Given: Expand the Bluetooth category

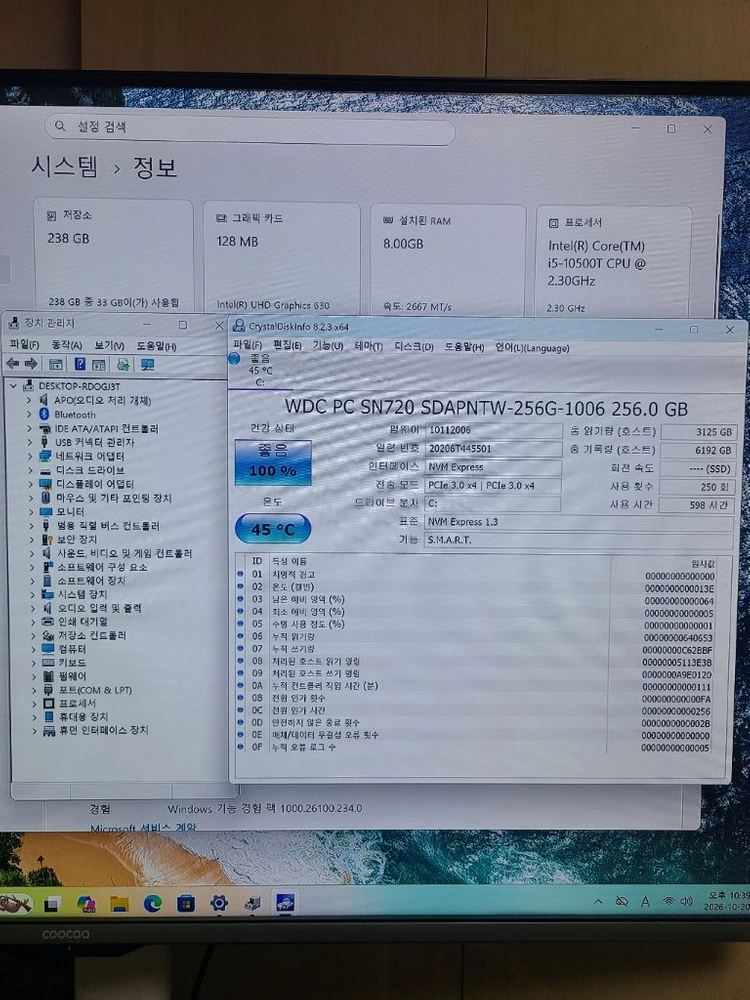Looking at the screenshot, I should (x=29, y=415).
